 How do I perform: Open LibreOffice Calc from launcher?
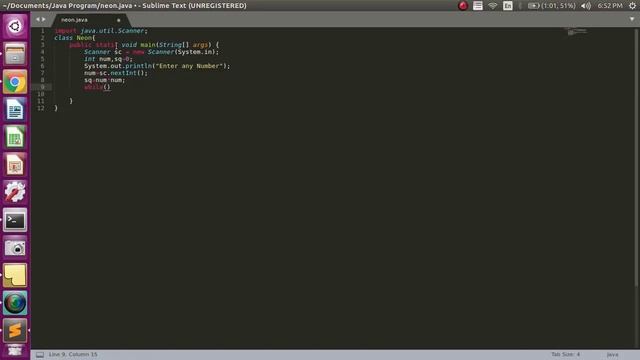click(x=15, y=137)
